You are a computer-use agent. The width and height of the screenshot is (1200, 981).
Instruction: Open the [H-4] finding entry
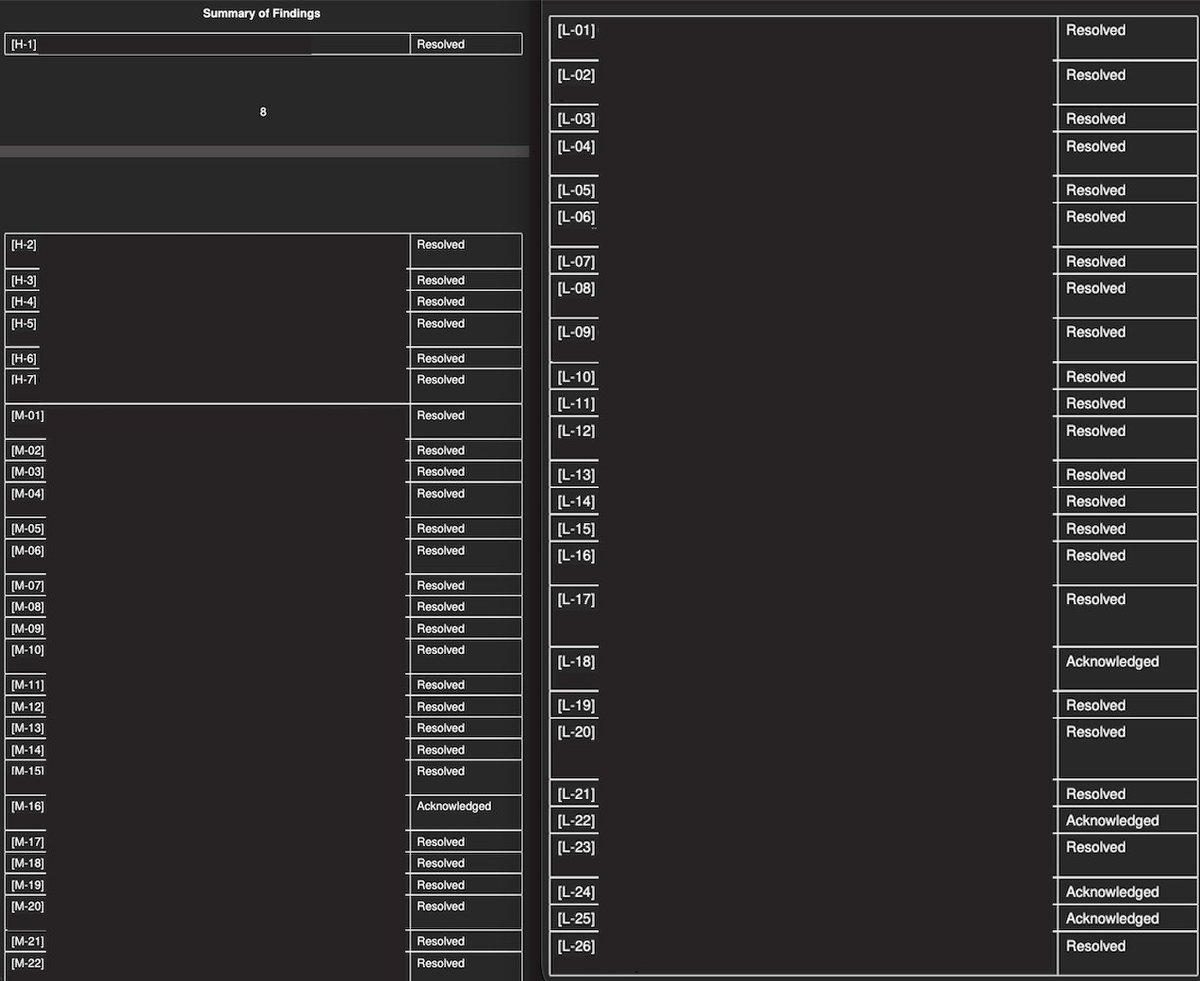(x=24, y=302)
